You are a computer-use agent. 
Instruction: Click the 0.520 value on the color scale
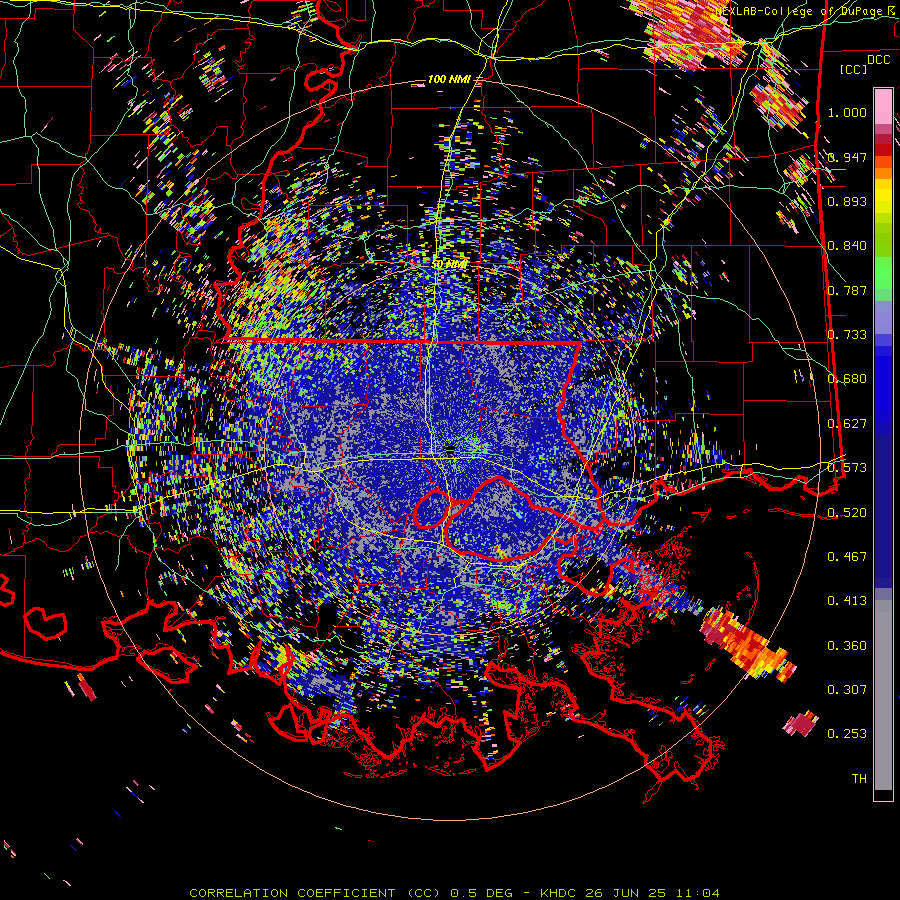click(x=847, y=513)
